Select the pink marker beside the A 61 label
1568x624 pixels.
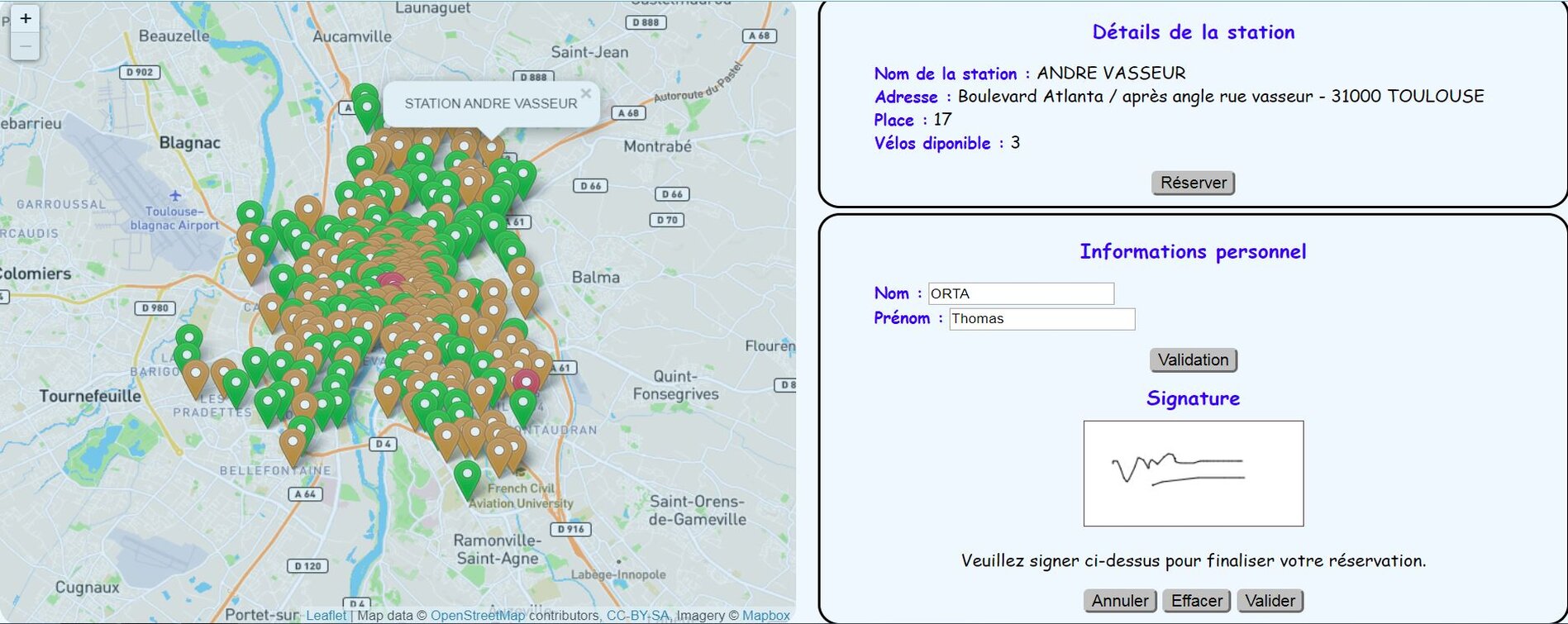[x=526, y=381]
